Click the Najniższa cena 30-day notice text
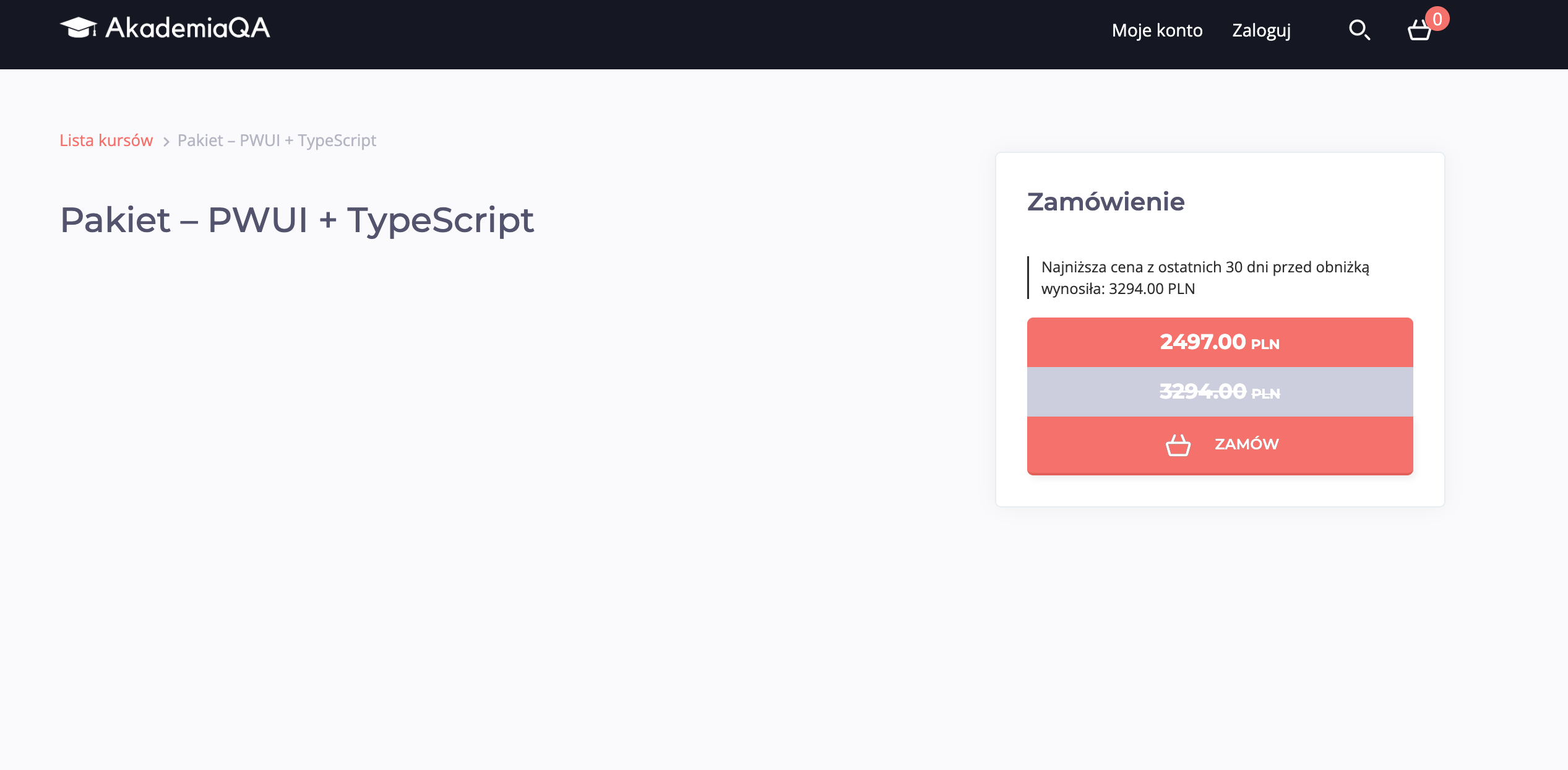This screenshot has width=1568, height=770. tap(1205, 267)
